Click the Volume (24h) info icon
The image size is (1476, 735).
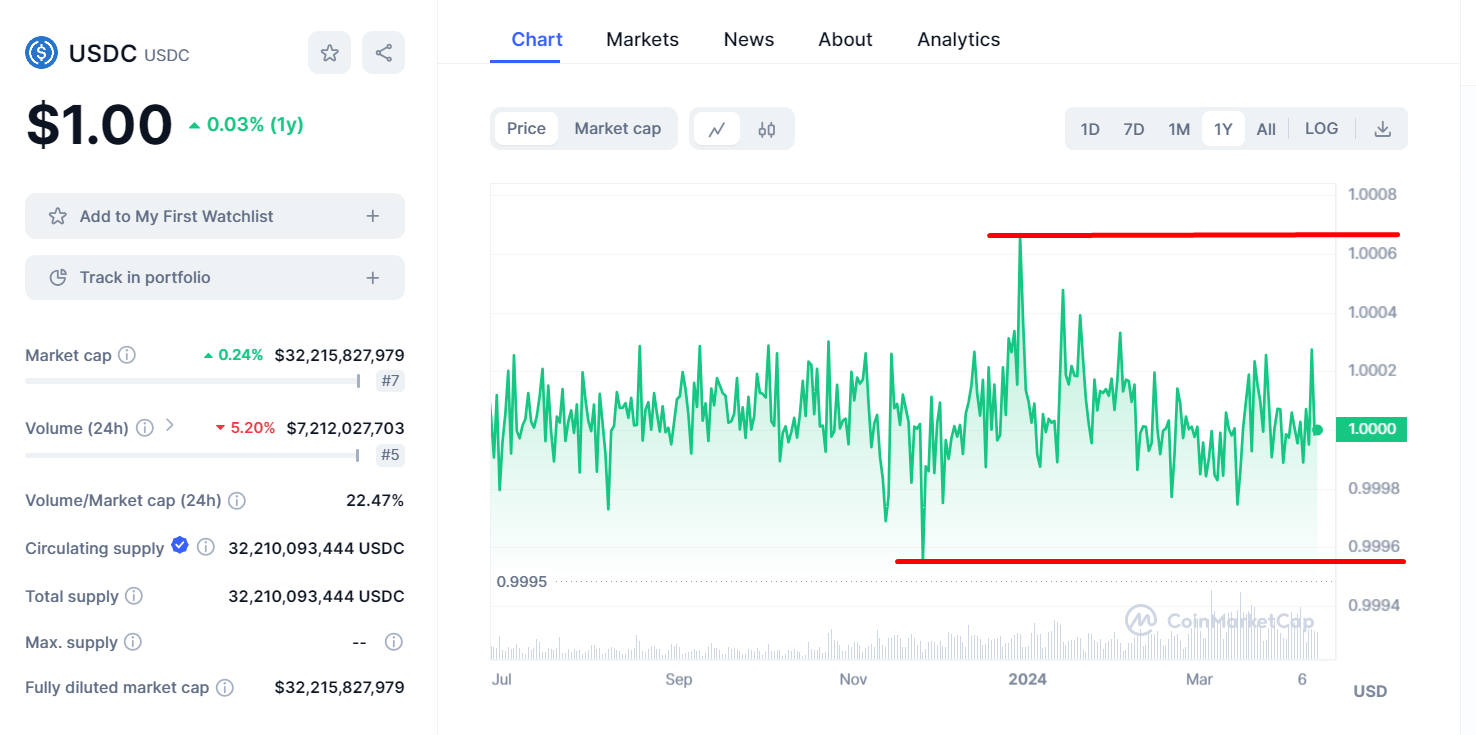coord(145,428)
